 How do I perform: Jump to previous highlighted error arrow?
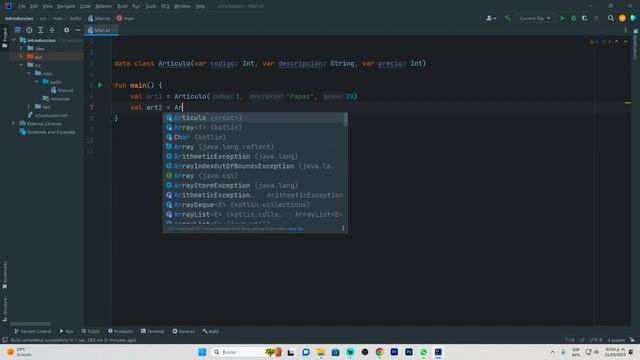[617, 42]
